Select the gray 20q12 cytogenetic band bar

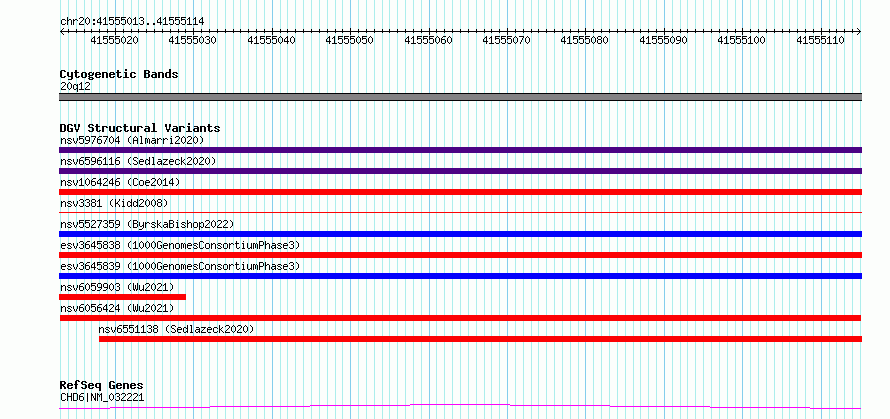(x=460, y=97)
